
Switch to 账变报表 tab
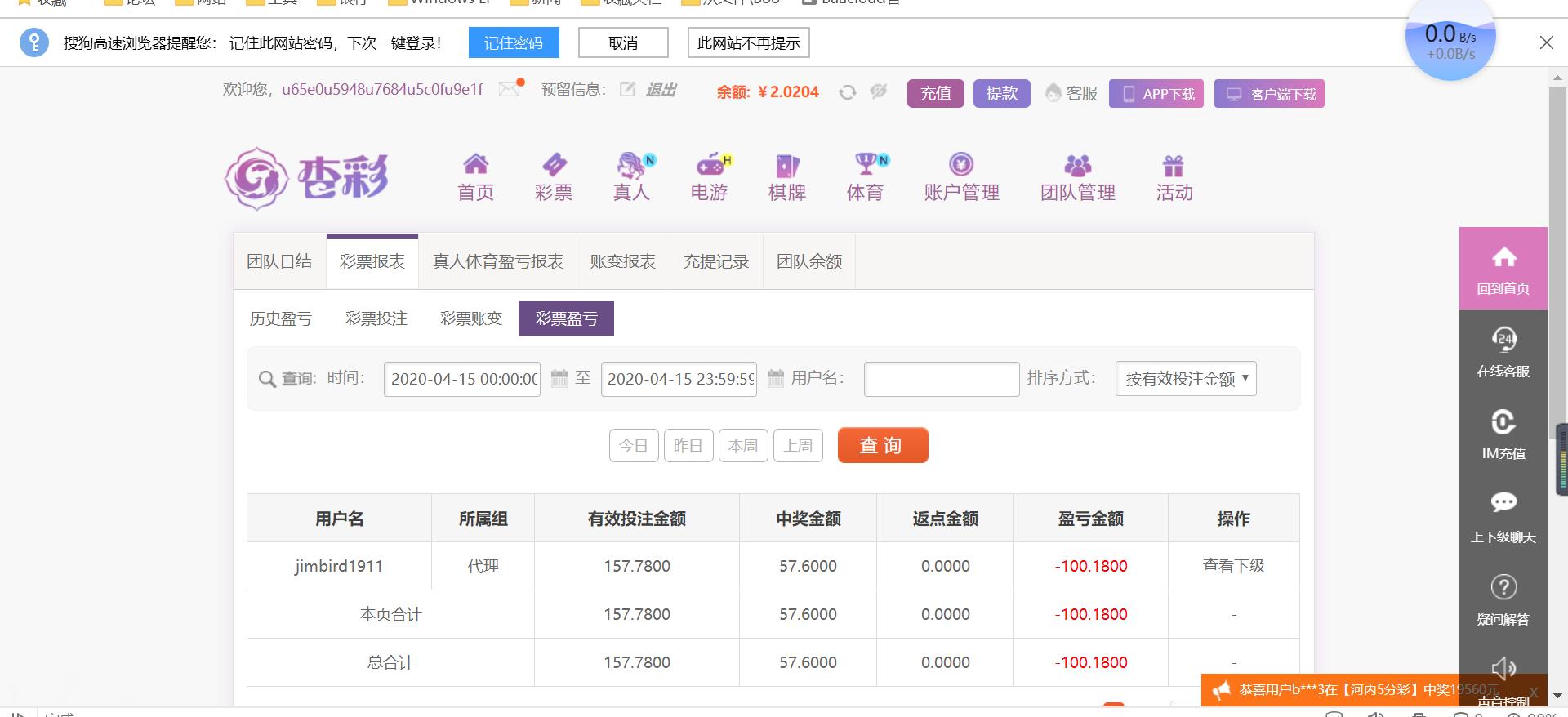tap(623, 261)
